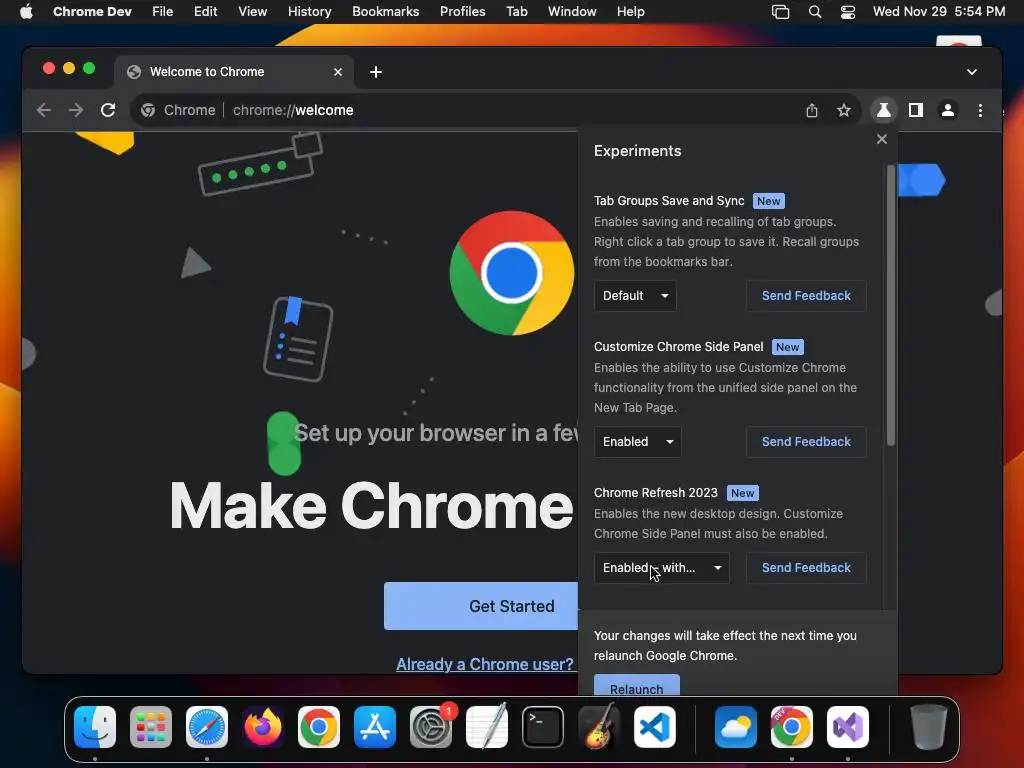Close the Experiments panel

click(882, 139)
